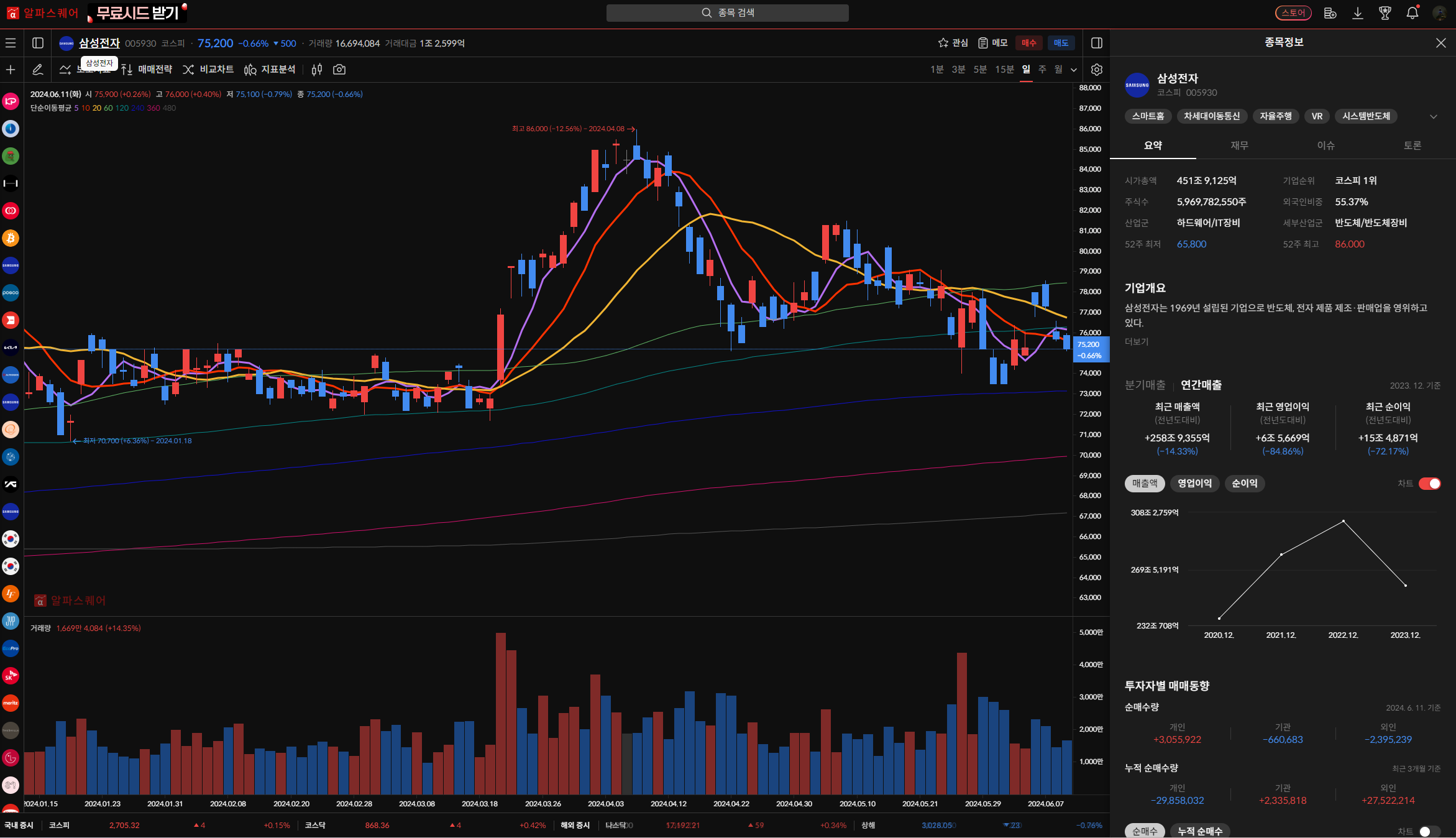Open 매매전략 trading strategy tool
The image size is (1456, 838).
[147, 70]
